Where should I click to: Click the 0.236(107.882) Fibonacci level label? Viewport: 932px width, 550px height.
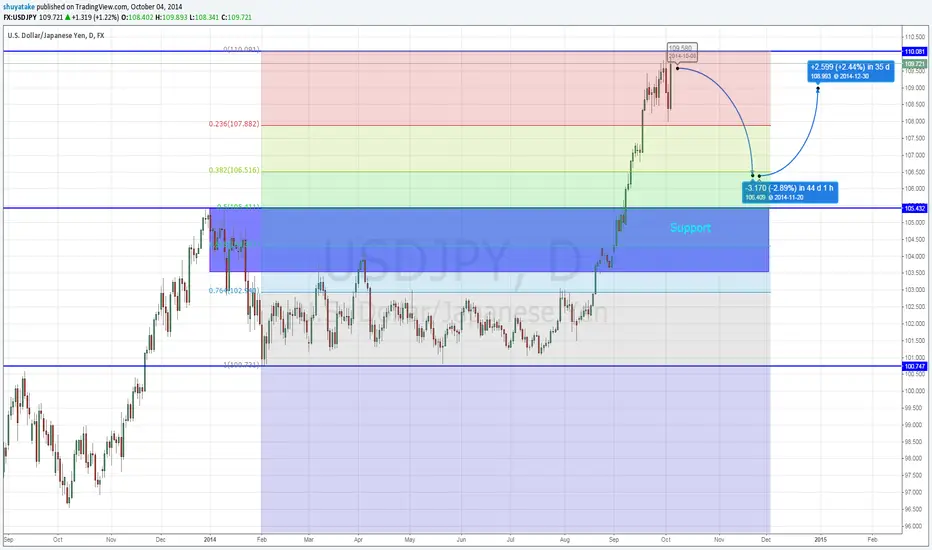pos(234,124)
